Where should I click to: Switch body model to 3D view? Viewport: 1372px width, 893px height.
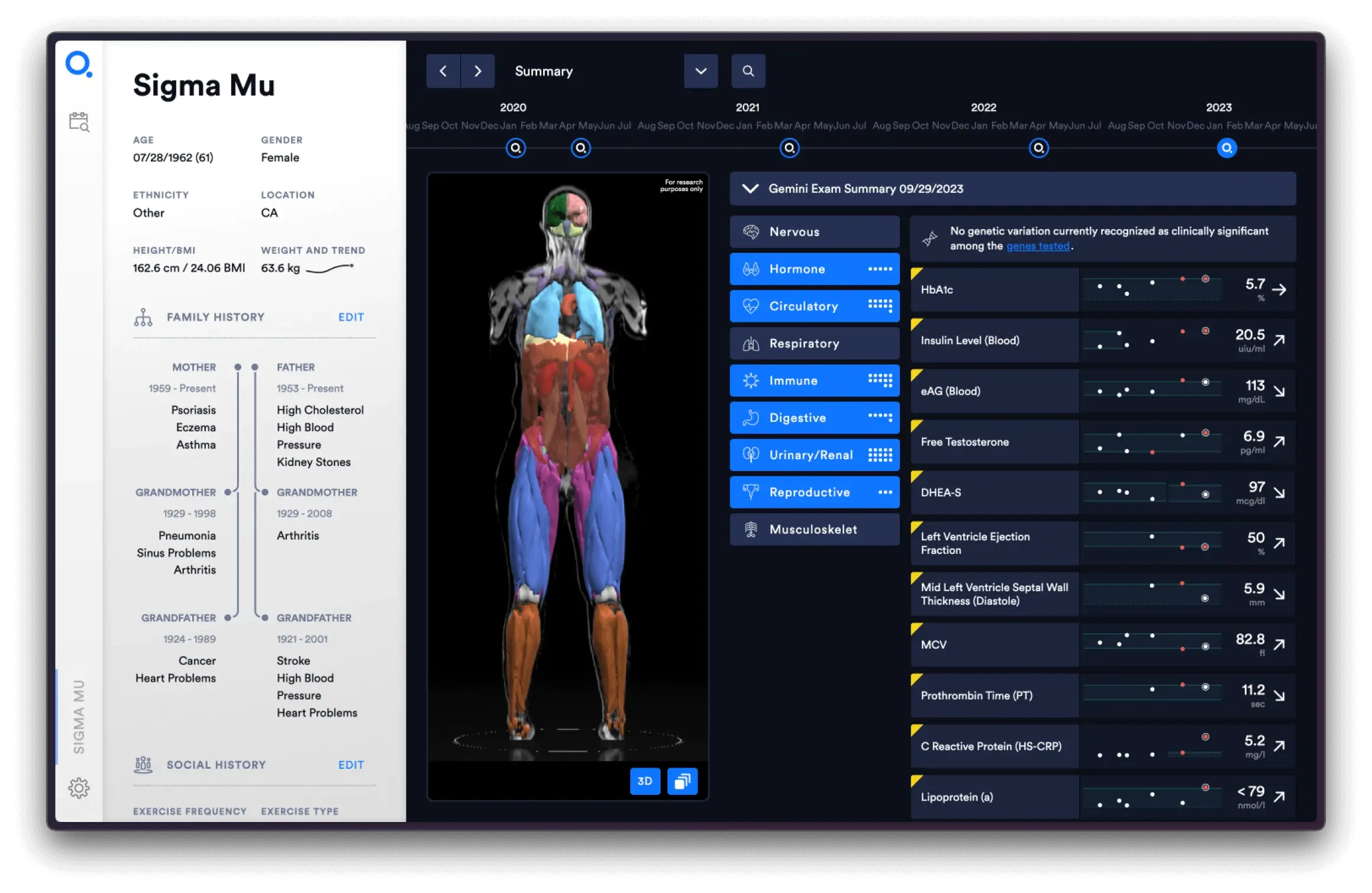pos(644,781)
